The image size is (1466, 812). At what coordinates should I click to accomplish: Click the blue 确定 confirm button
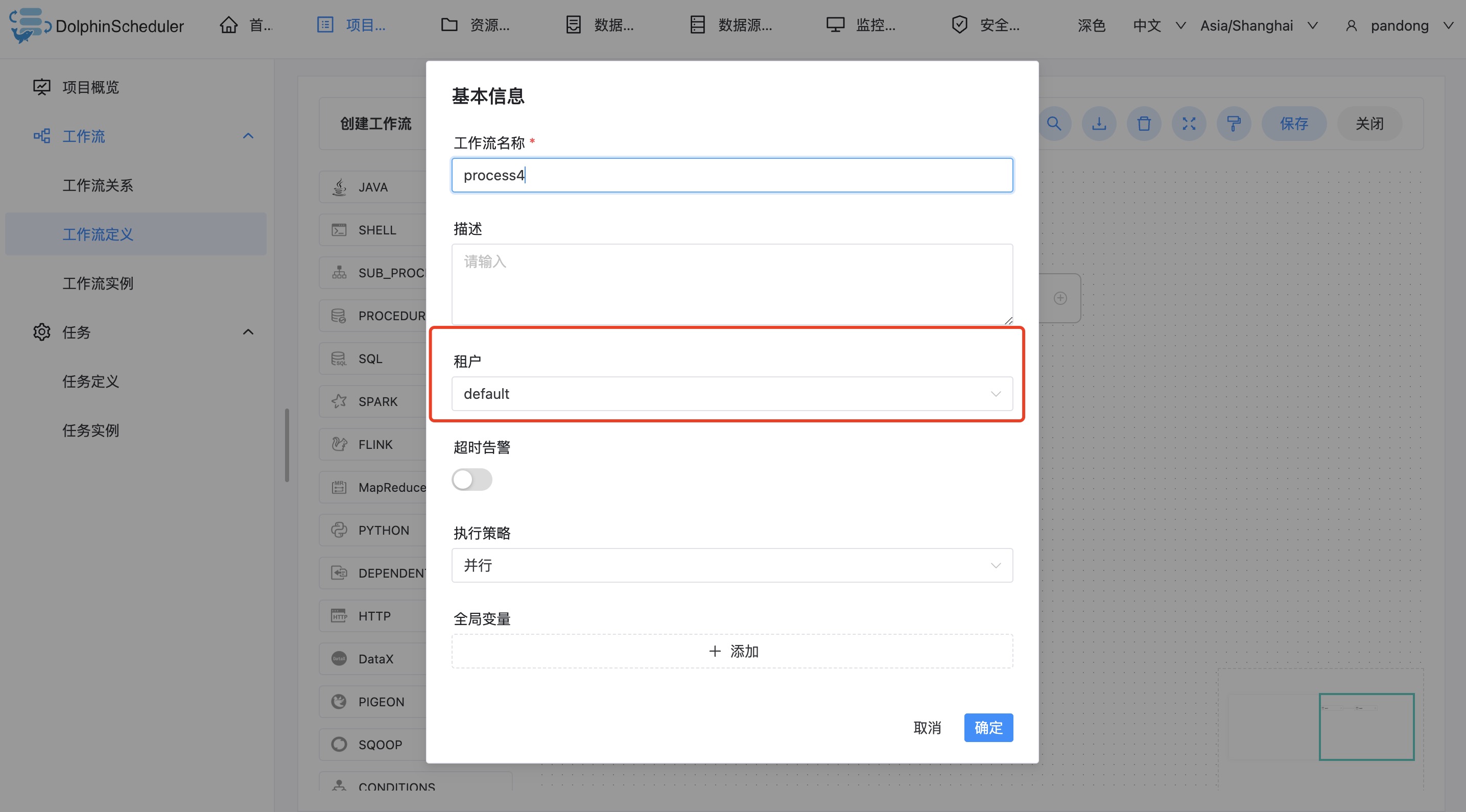tap(988, 727)
